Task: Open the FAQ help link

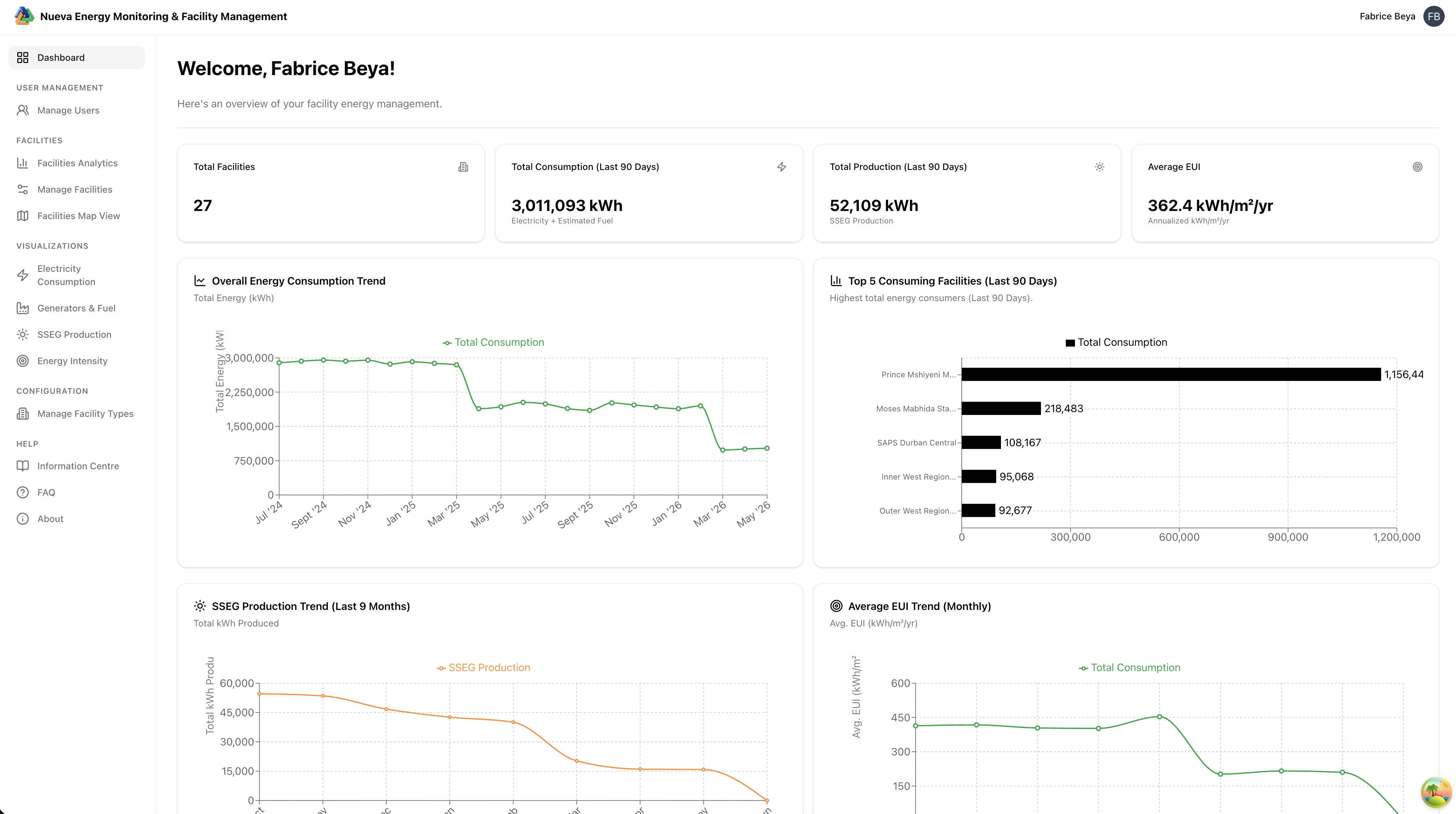Action: pos(77,492)
